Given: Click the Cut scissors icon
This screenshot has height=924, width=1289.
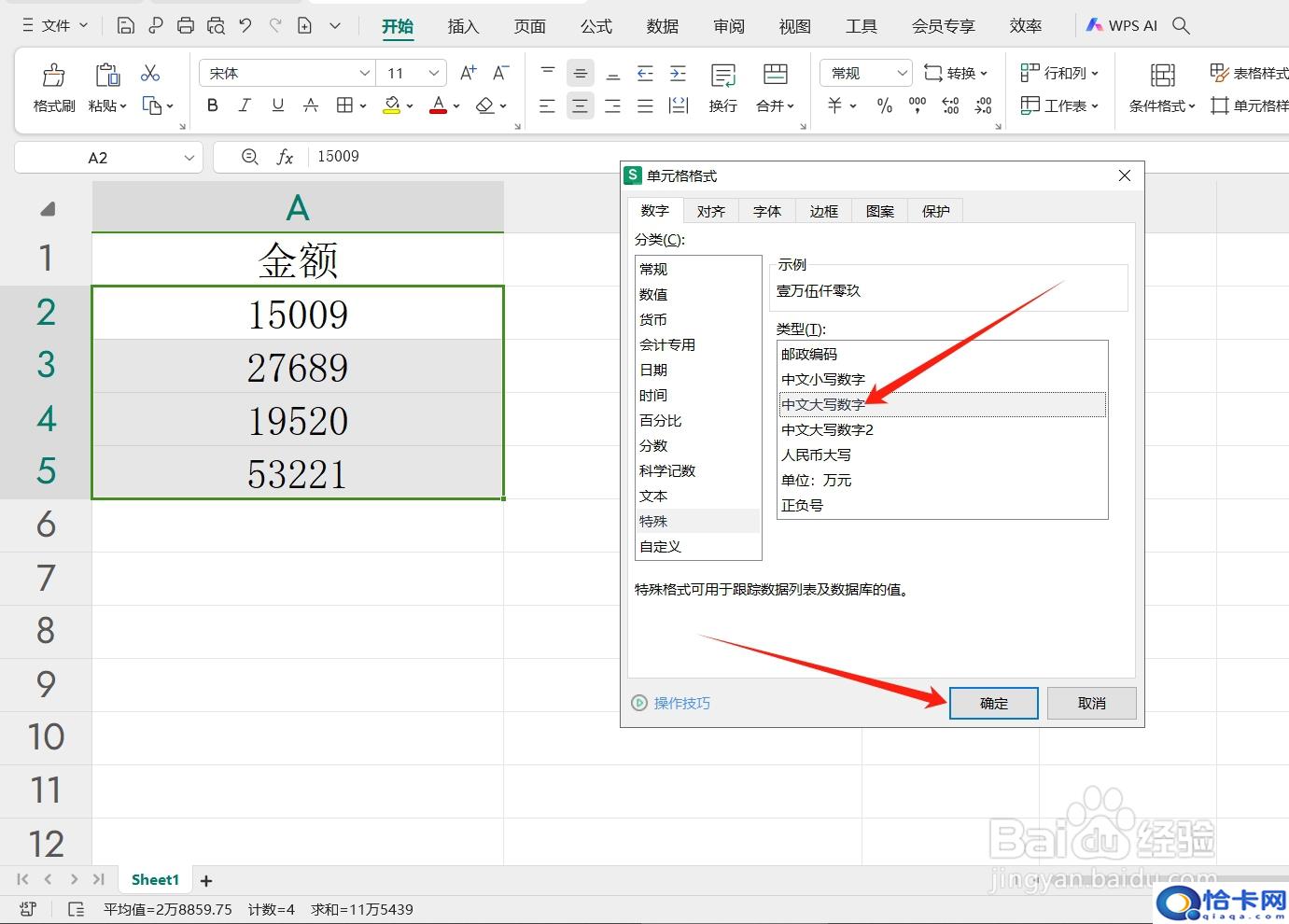Looking at the screenshot, I should point(150,73).
